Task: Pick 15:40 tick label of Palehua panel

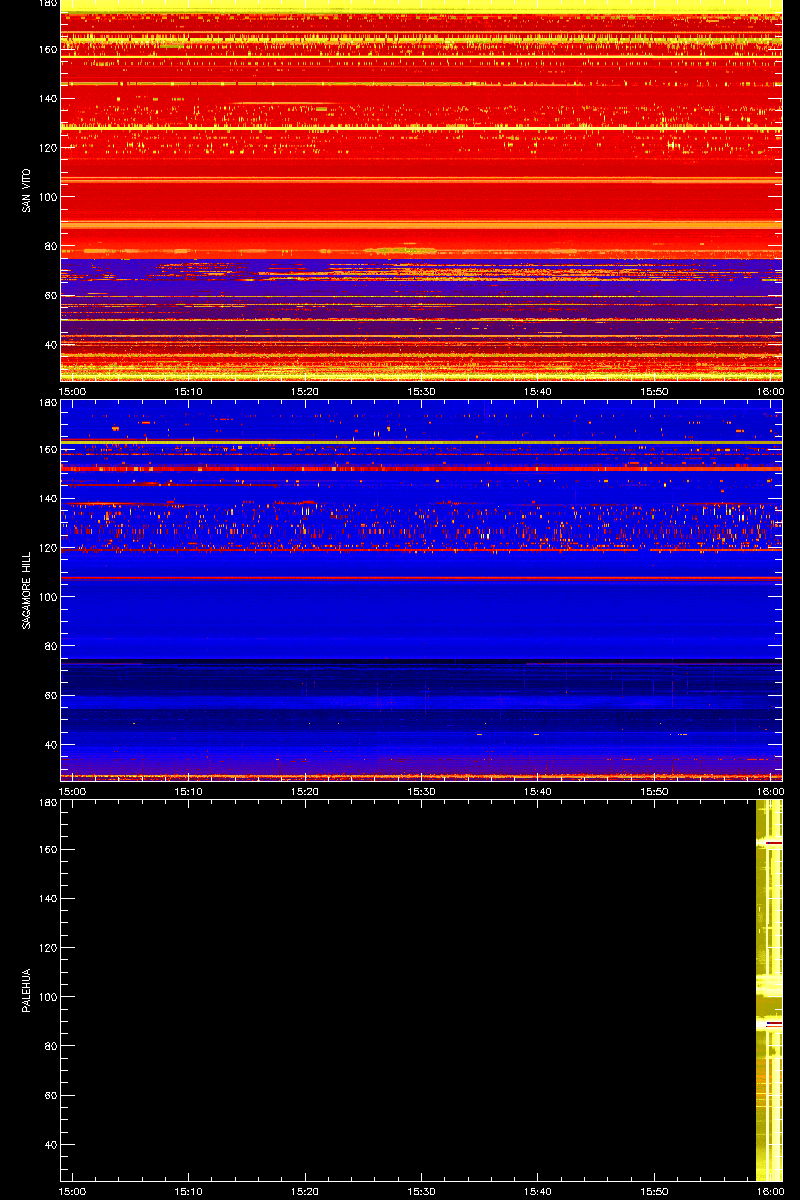Action: click(x=538, y=1192)
